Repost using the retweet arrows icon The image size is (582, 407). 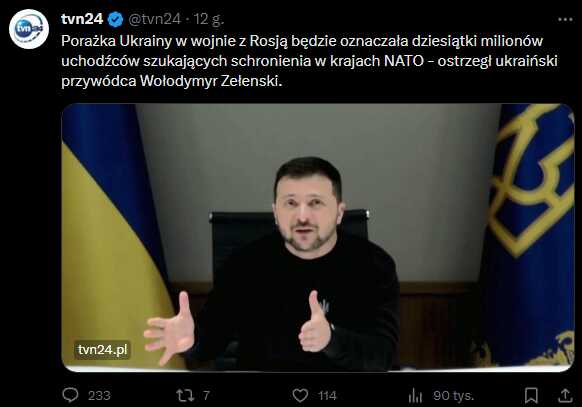point(185,395)
